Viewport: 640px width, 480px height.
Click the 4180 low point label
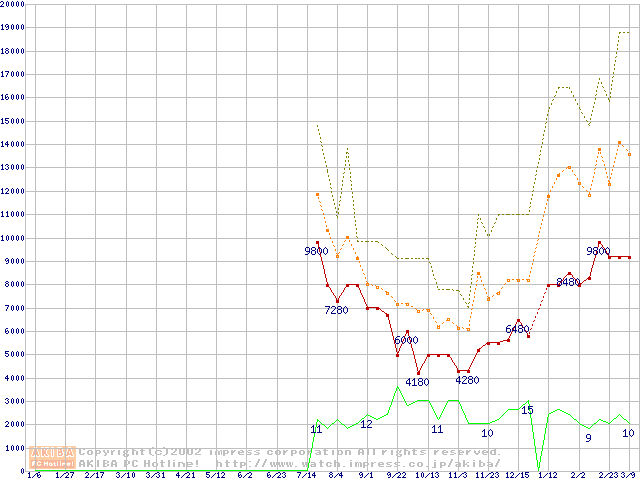pyautogui.click(x=417, y=381)
